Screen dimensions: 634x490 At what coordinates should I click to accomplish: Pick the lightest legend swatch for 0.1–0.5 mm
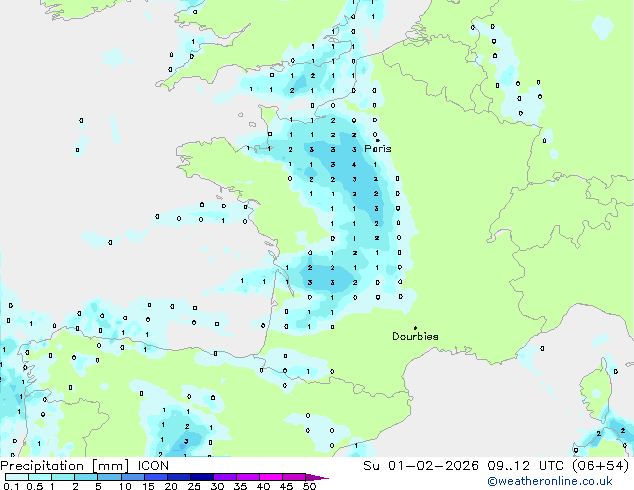click(17, 477)
